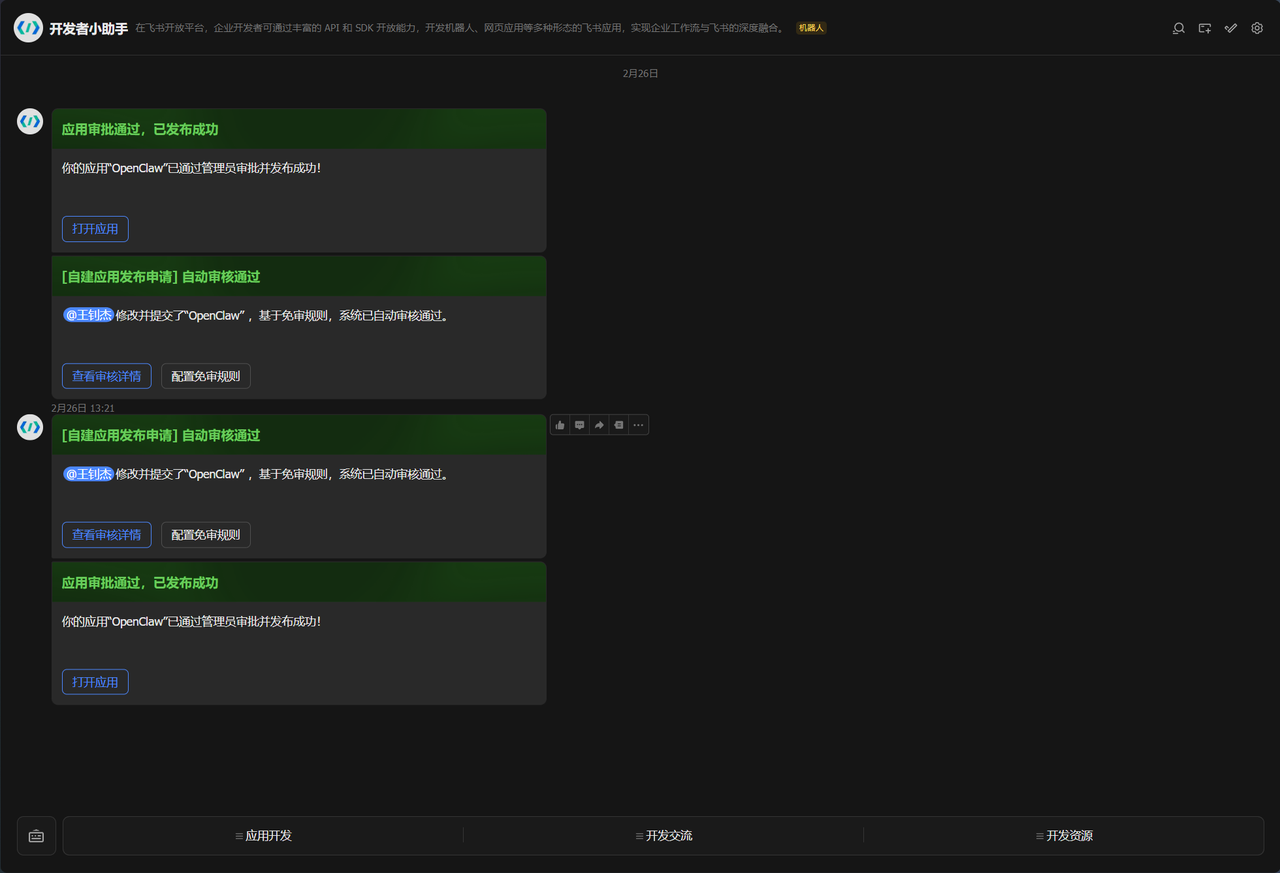Click the bot avatar below the 13:21 timestamp

[x=30, y=427]
